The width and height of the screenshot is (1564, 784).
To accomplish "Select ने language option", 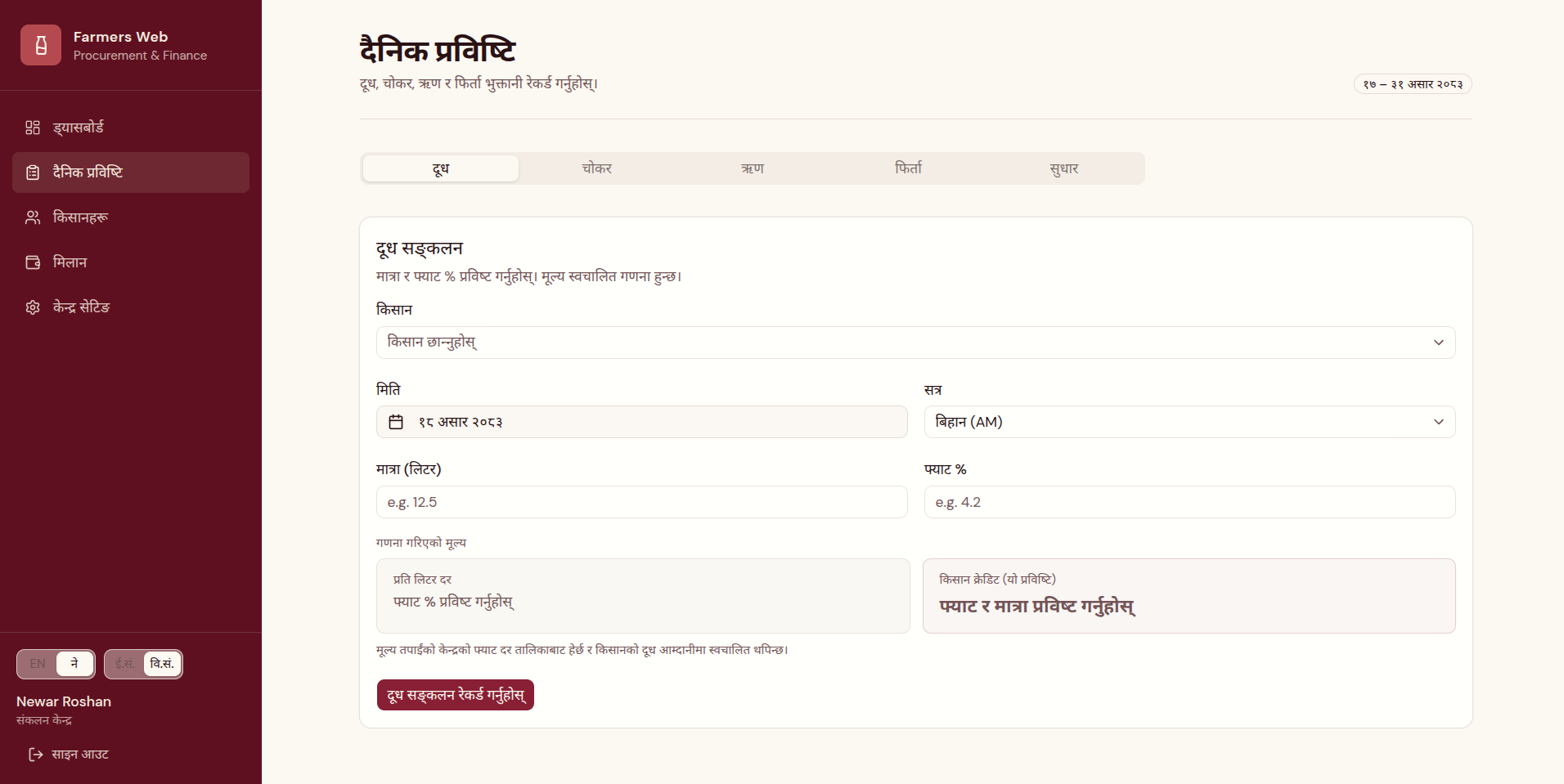I will tap(74, 664).
